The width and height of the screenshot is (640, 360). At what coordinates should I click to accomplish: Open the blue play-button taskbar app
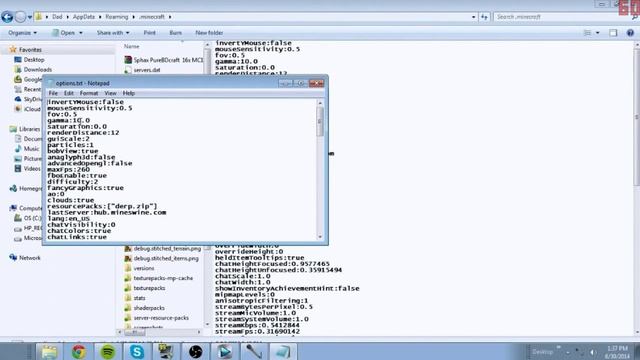[x=224, y=352]
